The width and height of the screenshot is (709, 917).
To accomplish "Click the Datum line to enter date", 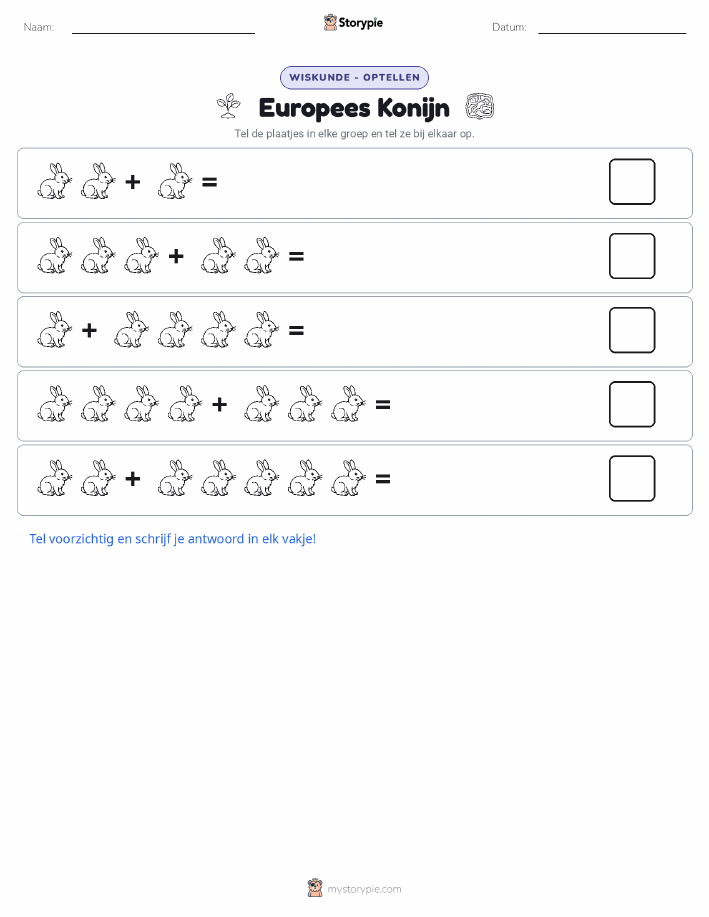I will pyautogui.click(x=612, y=28).
